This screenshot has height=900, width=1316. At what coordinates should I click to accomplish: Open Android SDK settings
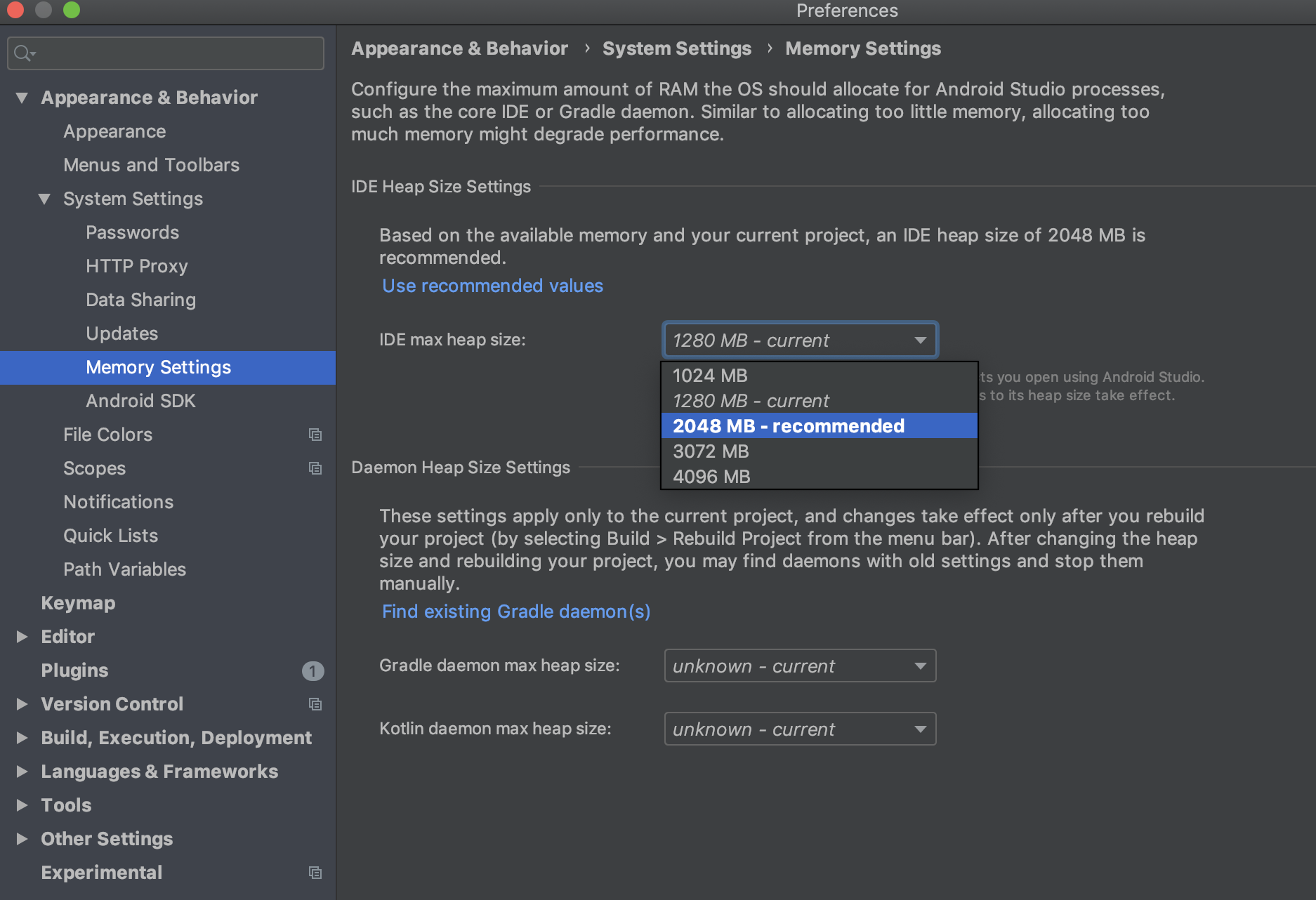[x=140, y=401]
